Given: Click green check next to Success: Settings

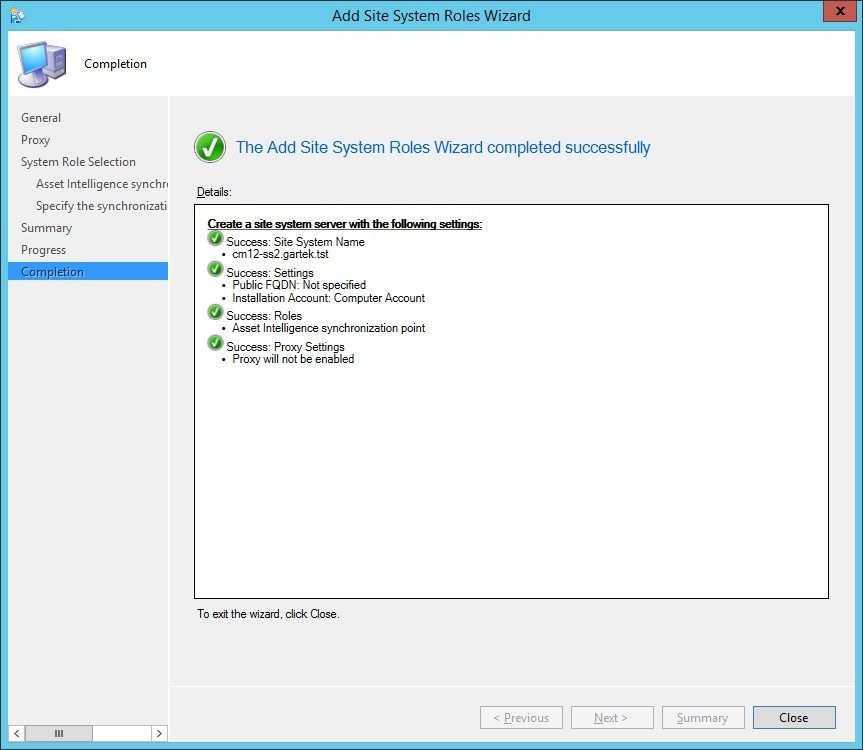Looking at the screenshot, I should click(215, 269).
